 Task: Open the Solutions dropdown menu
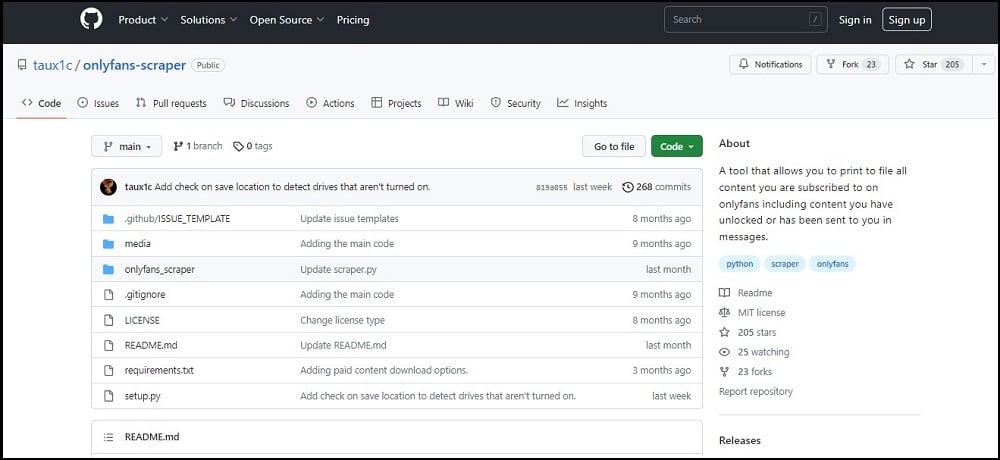pos(209,20)
